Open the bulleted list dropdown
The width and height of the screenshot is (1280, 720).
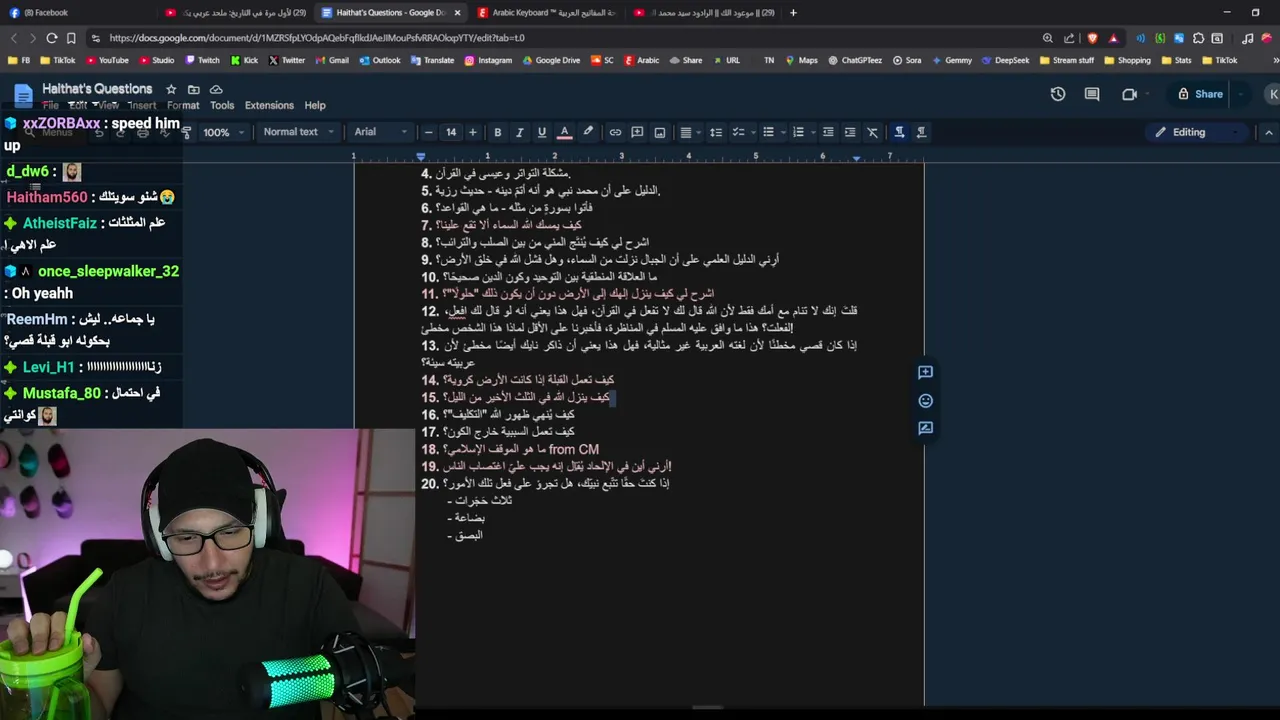(772, 132)
